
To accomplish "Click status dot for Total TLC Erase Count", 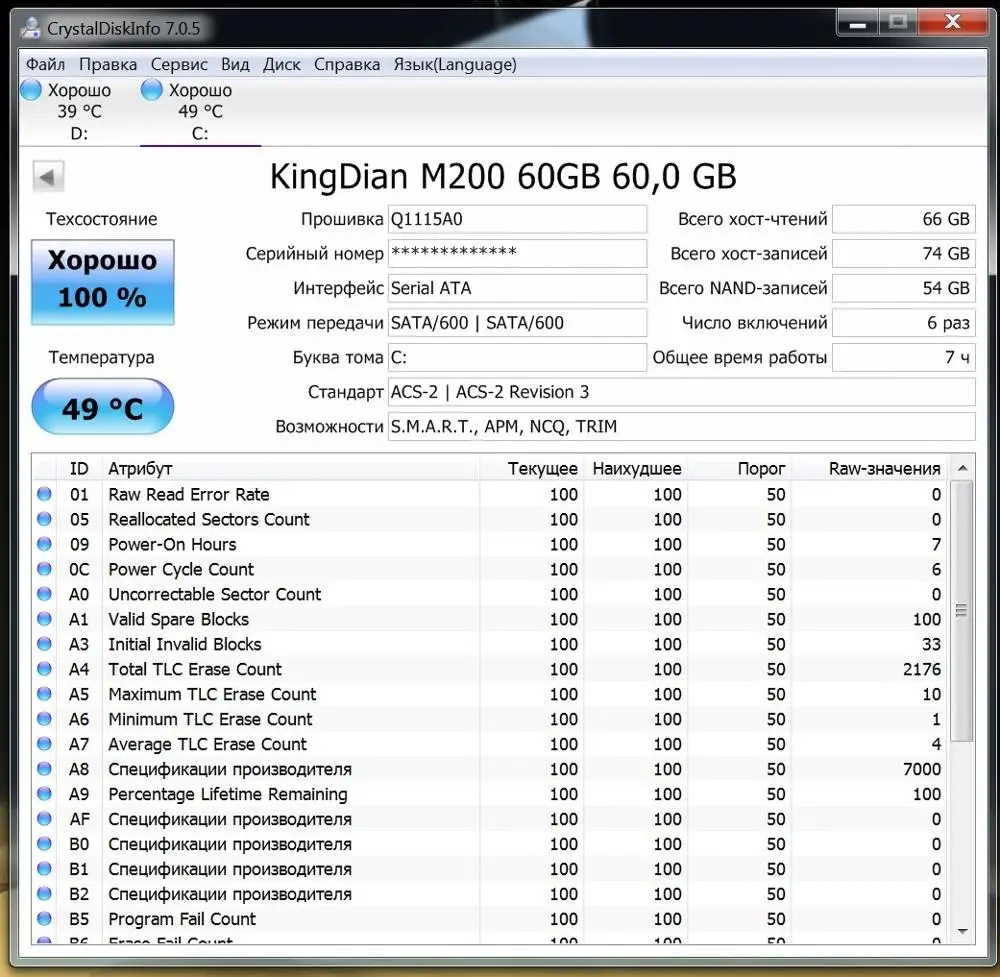I will click(44, 668).
